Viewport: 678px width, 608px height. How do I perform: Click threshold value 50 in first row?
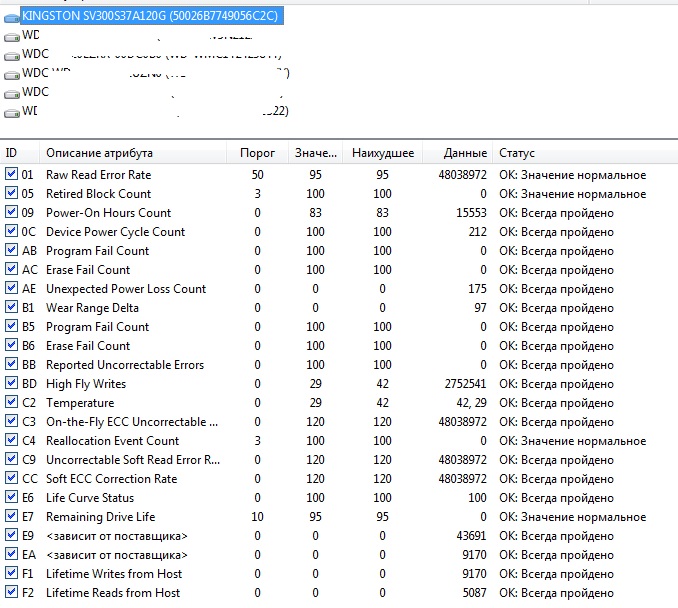point(257,175)
